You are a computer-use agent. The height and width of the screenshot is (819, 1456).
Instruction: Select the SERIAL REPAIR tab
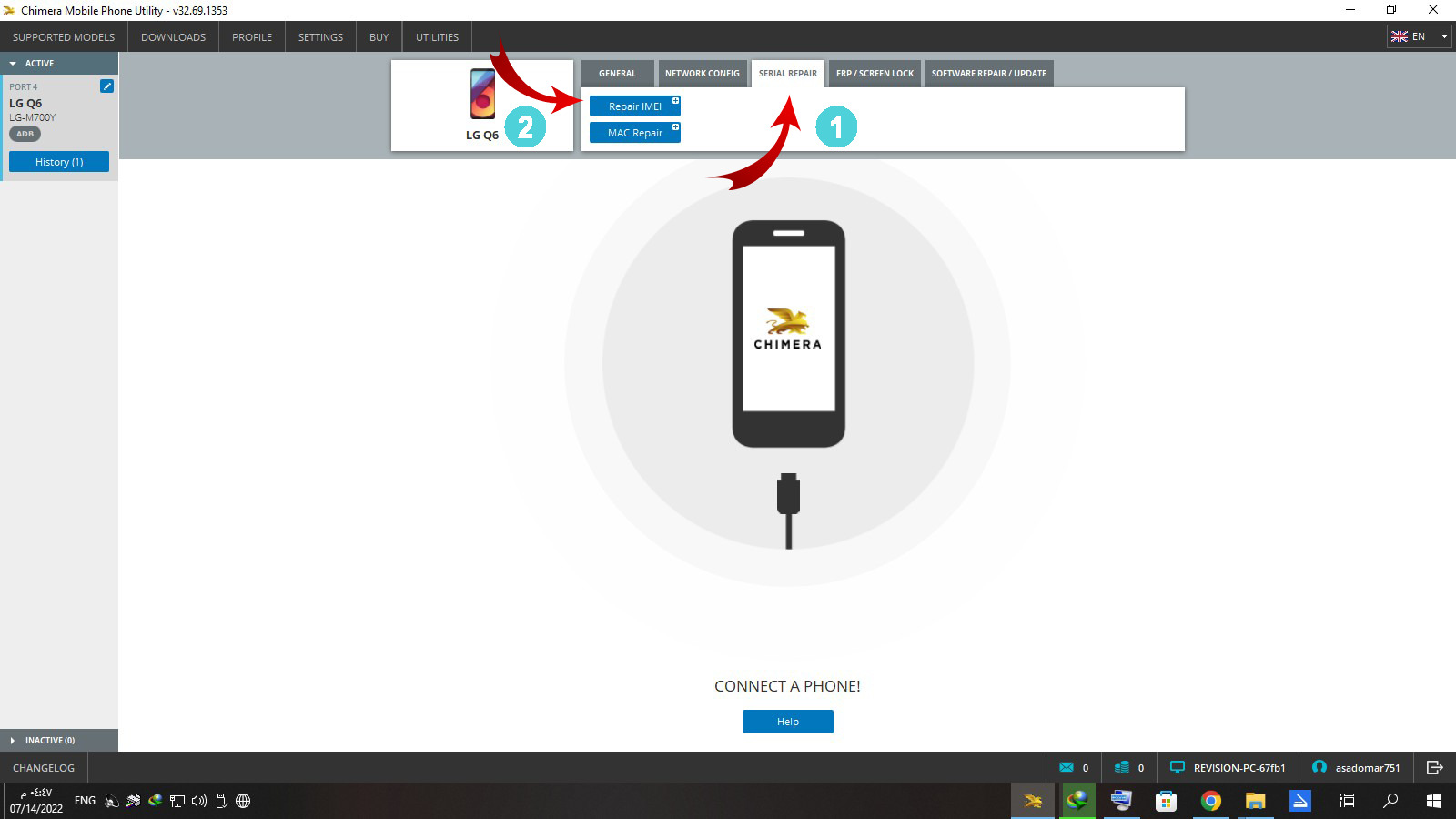coord(788,74)
